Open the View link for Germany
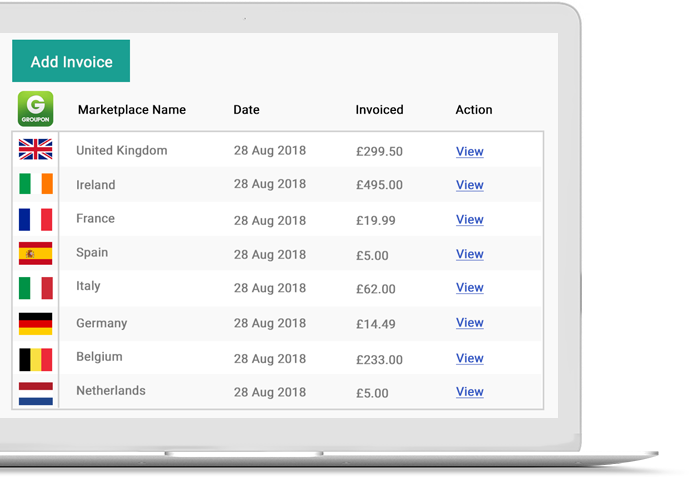This screenshot has width=689, height=477. pos(470,323)
